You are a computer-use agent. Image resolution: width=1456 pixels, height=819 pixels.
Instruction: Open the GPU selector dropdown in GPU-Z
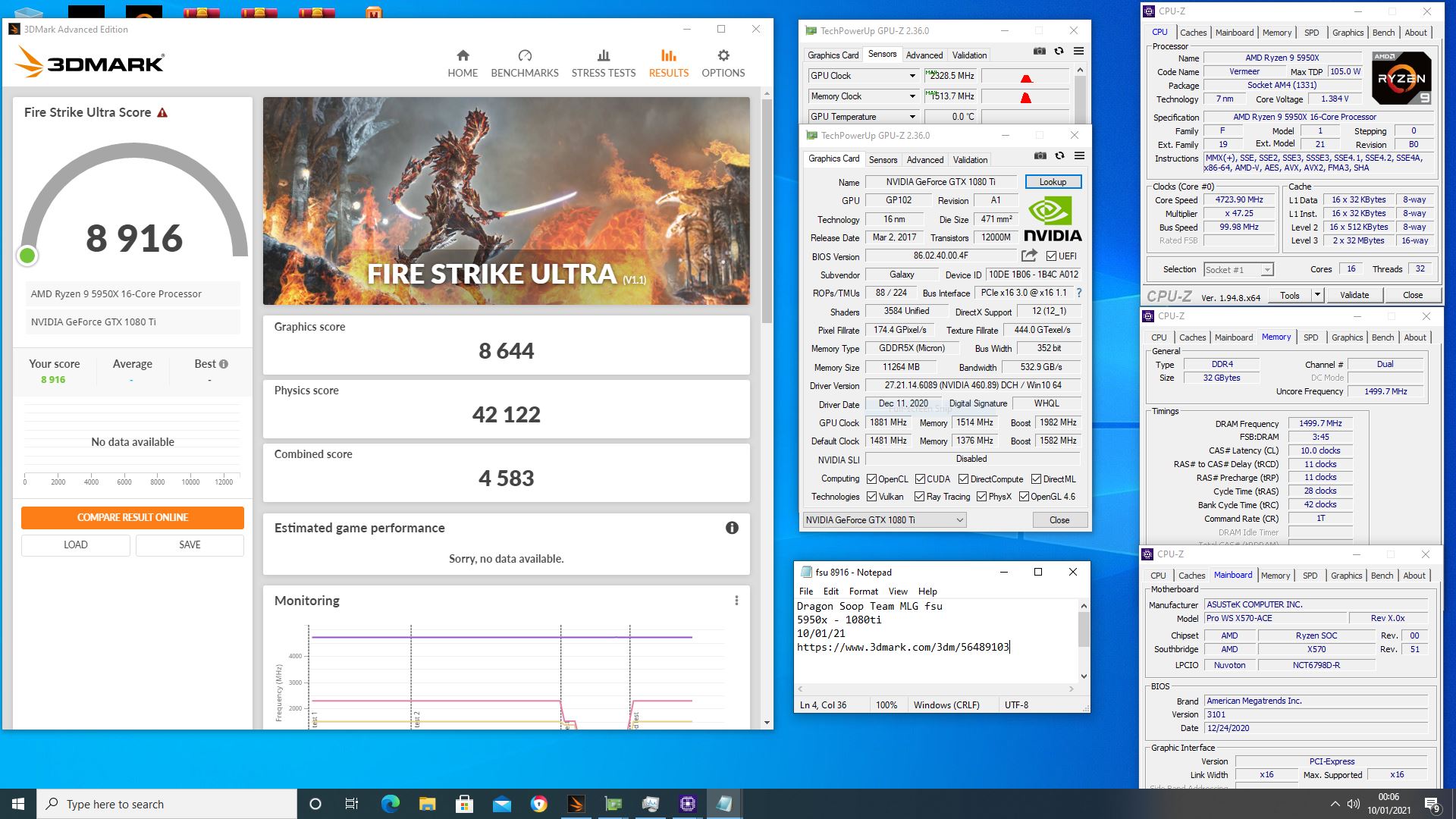click(x=884, y=519)
